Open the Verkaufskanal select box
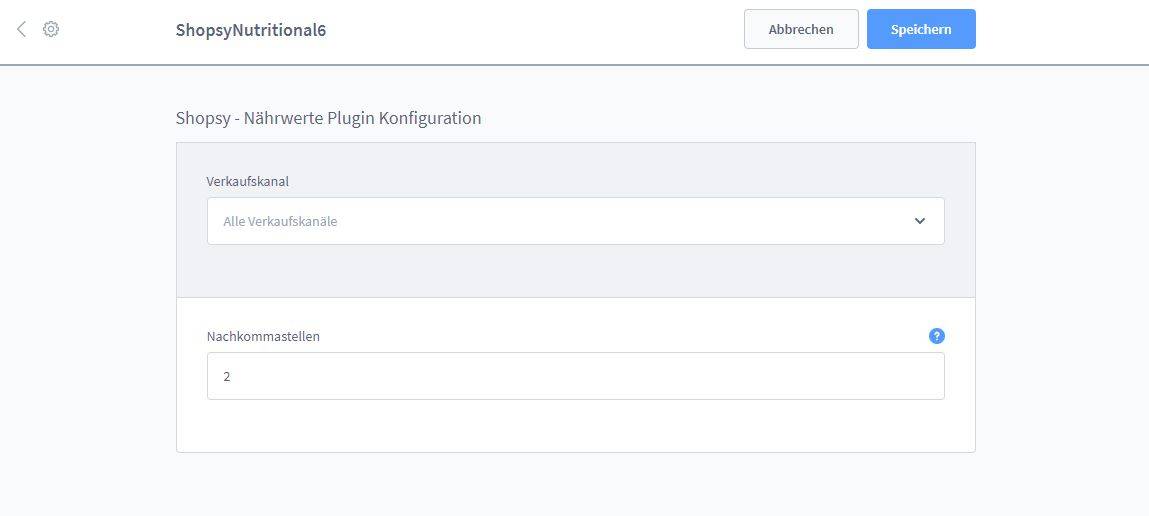This screenshot has width=1149, height=516. 575,221
